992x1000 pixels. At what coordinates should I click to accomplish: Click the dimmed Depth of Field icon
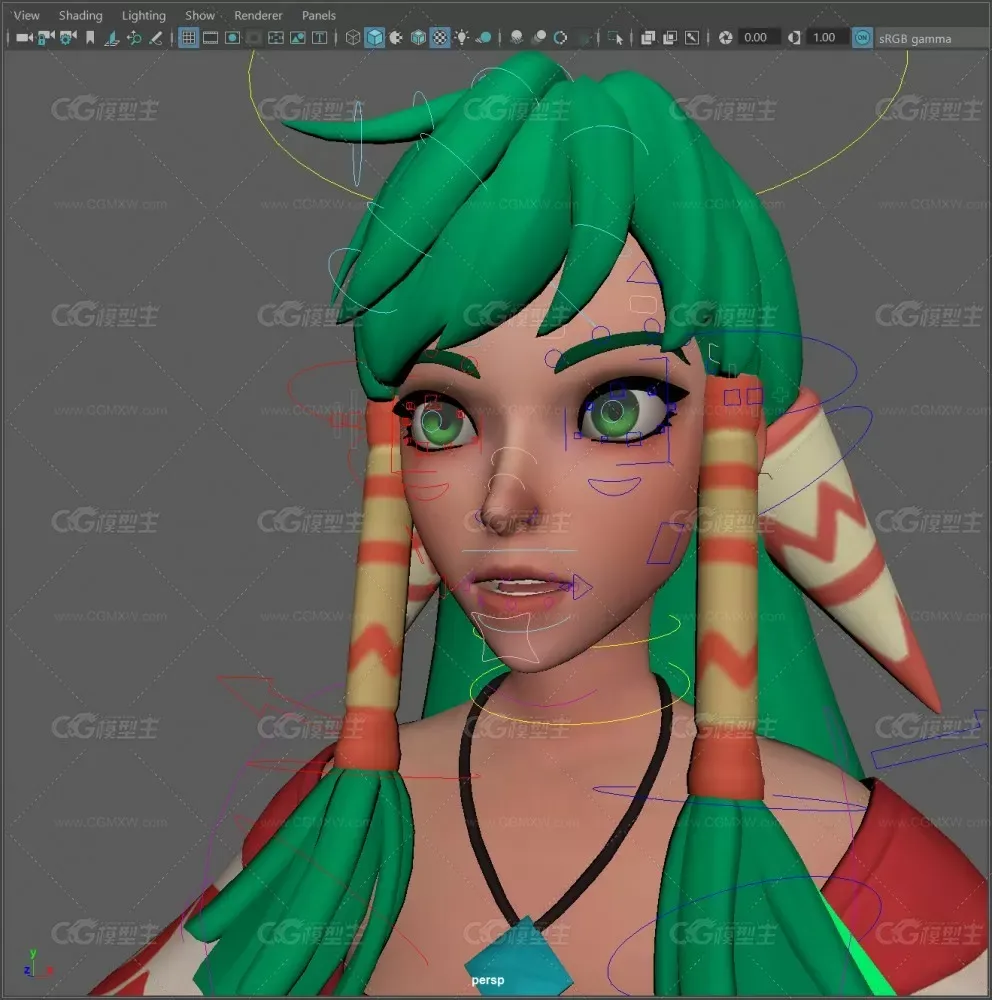(x=583, y=38)
